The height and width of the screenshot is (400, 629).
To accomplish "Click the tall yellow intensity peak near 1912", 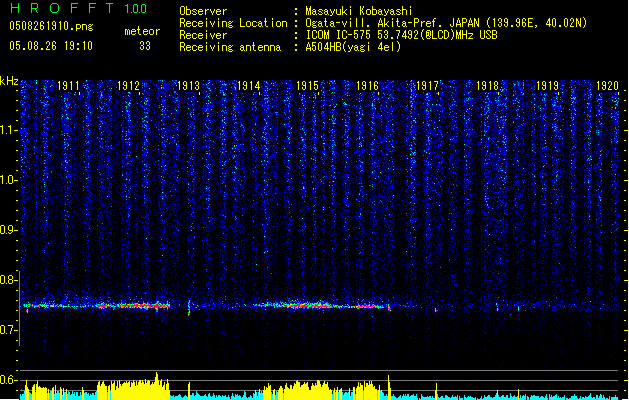I will coord(157,385).
